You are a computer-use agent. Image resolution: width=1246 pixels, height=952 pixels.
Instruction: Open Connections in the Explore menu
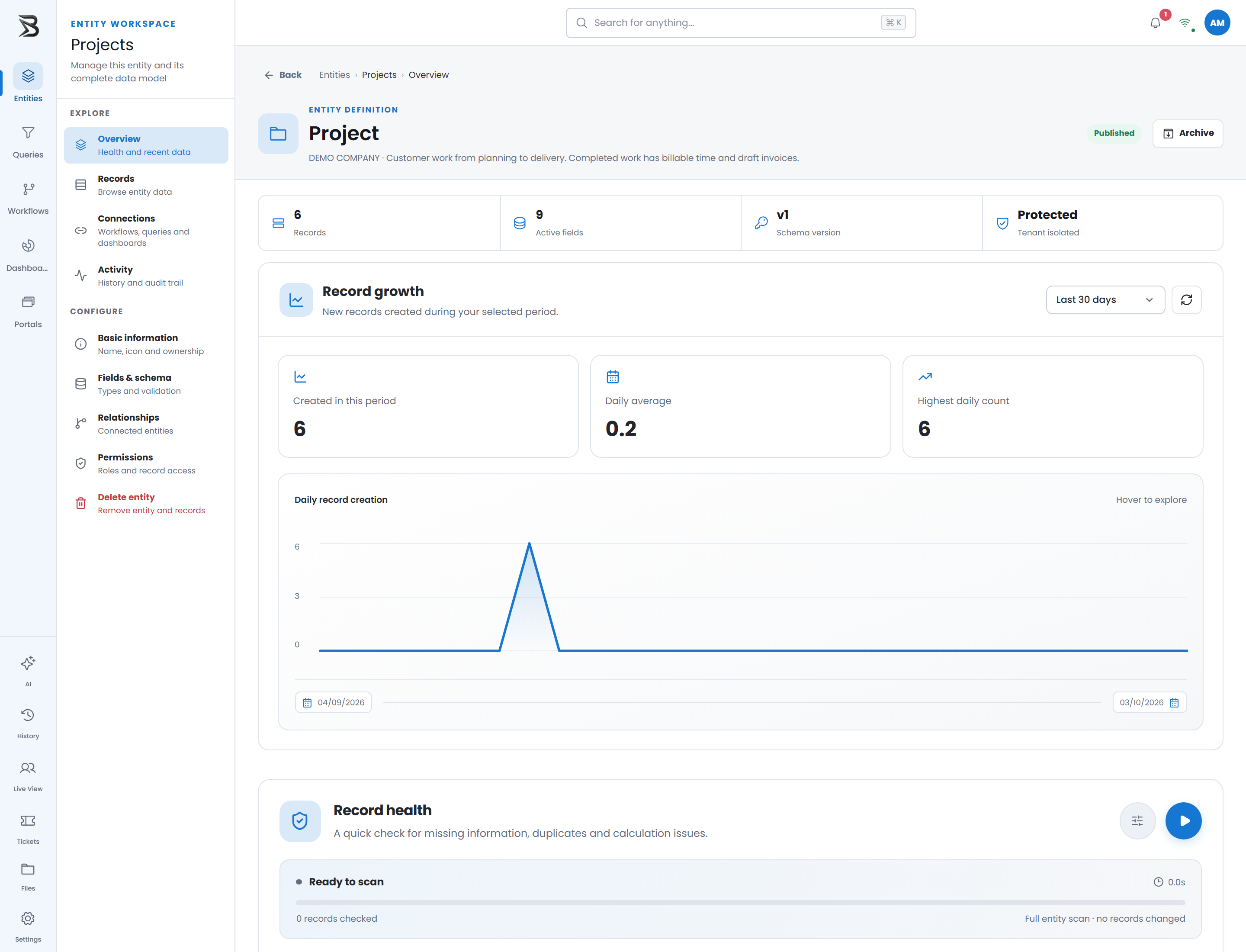(146, 230)
